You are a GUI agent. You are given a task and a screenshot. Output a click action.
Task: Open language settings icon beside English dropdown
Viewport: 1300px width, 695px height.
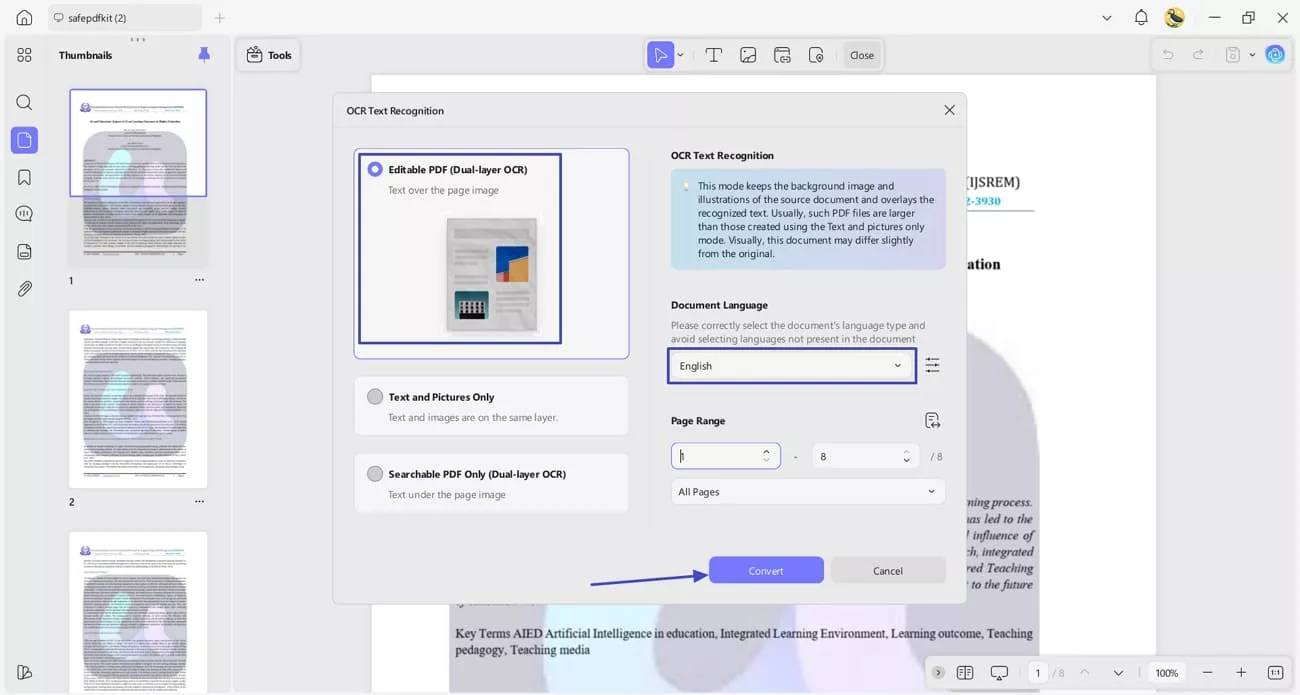(x=932, y=366)
